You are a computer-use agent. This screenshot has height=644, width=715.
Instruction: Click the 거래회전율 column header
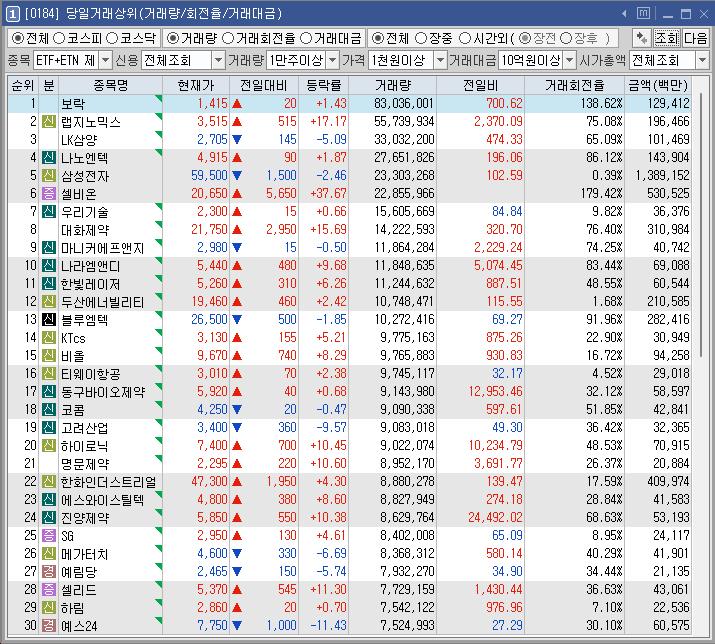coord(575,85)
